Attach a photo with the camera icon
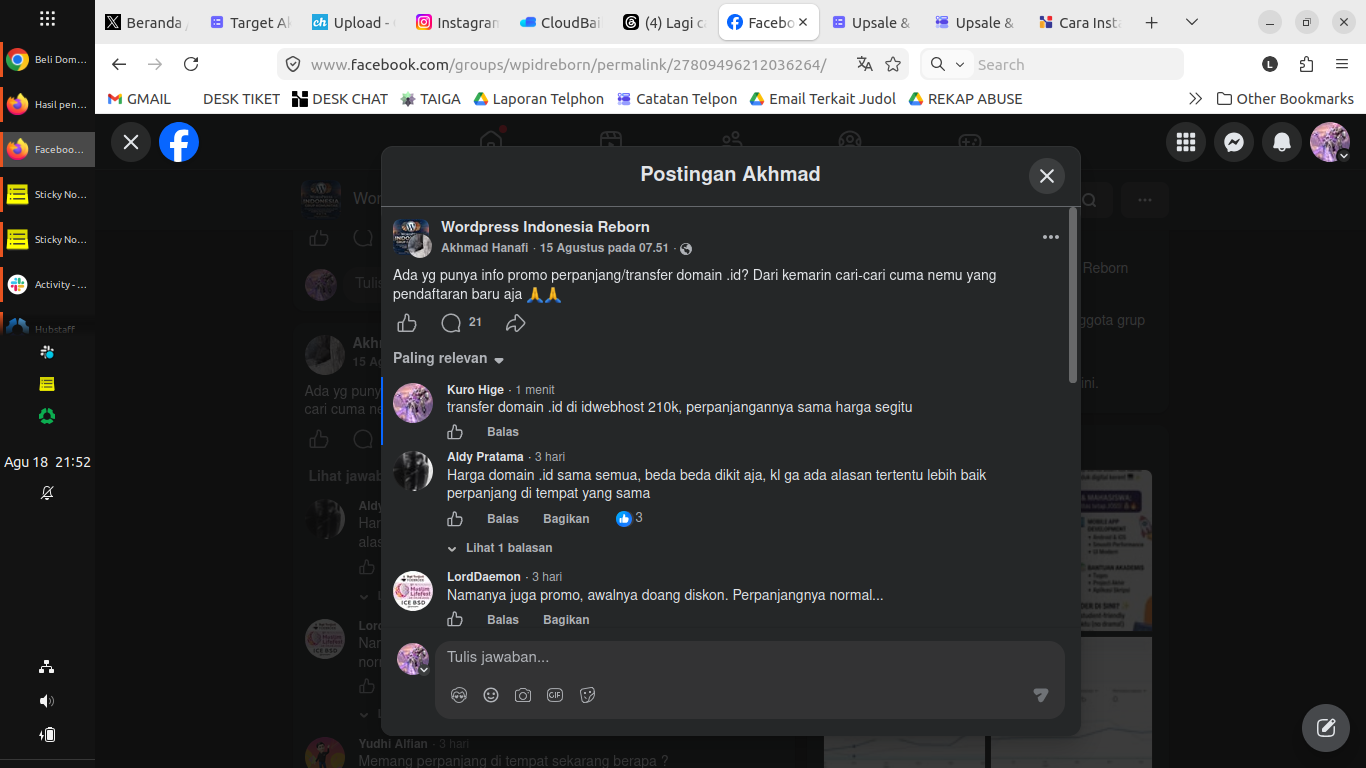The width and height of the screenshot is (1366, 768). tap(523, 695)
